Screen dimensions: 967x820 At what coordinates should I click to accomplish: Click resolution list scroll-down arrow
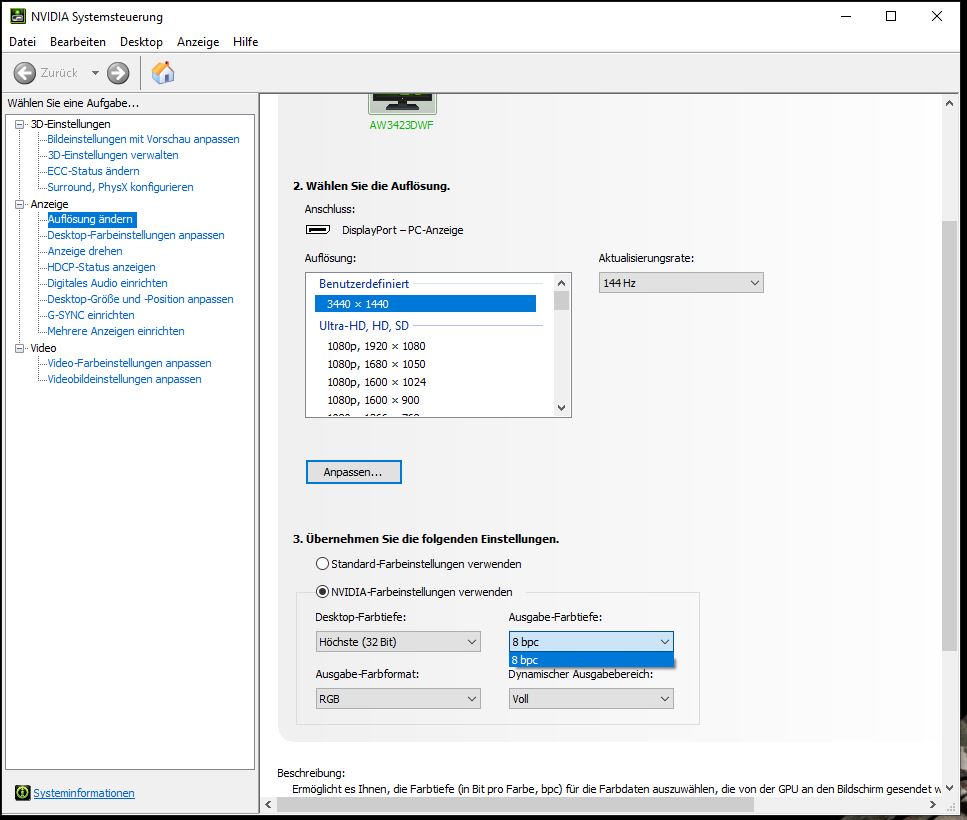[x=561, y=408]
